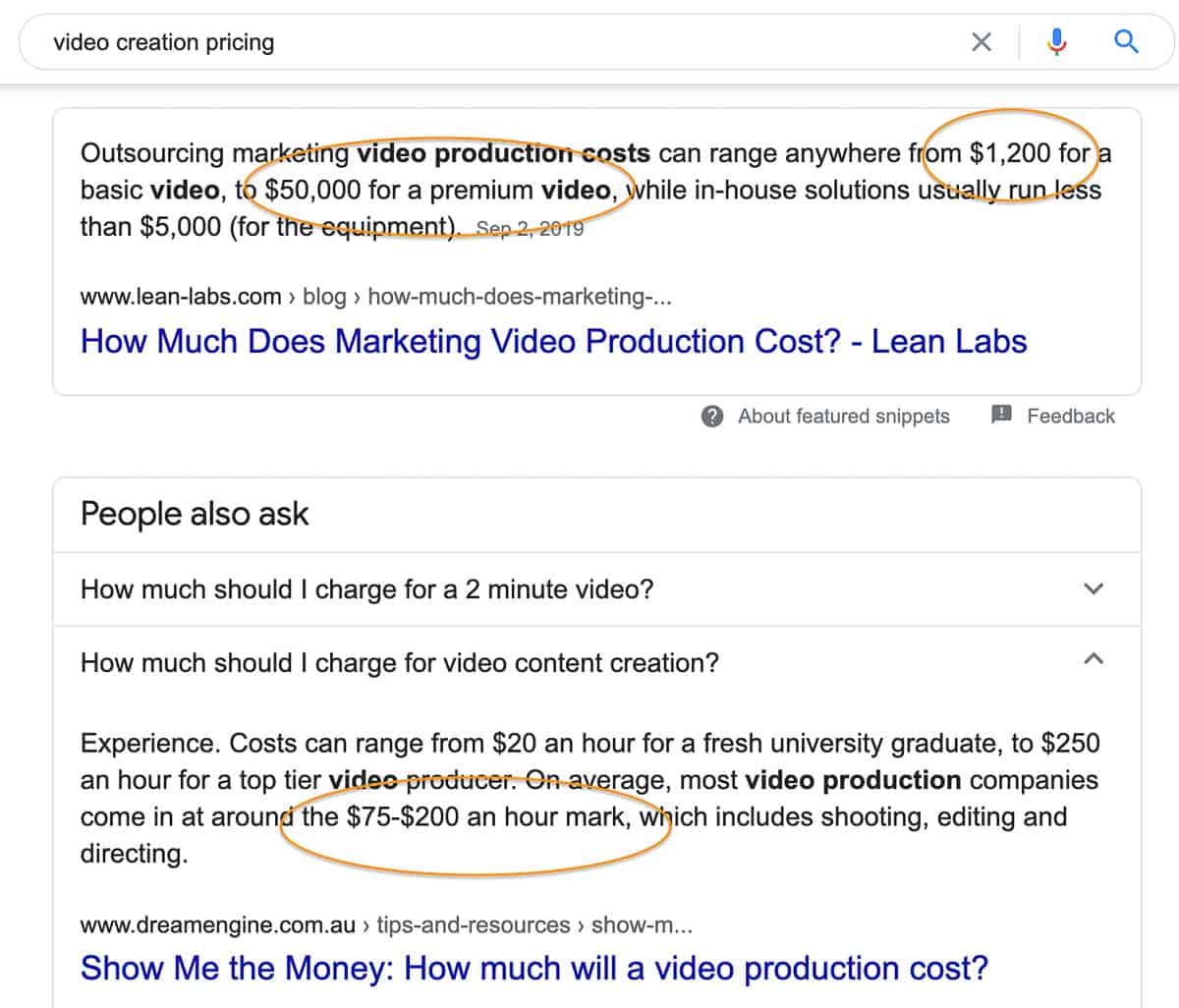Click the People also ask heading
This screenshot has width=1179, height=1008.
click(x=195, y=513)
